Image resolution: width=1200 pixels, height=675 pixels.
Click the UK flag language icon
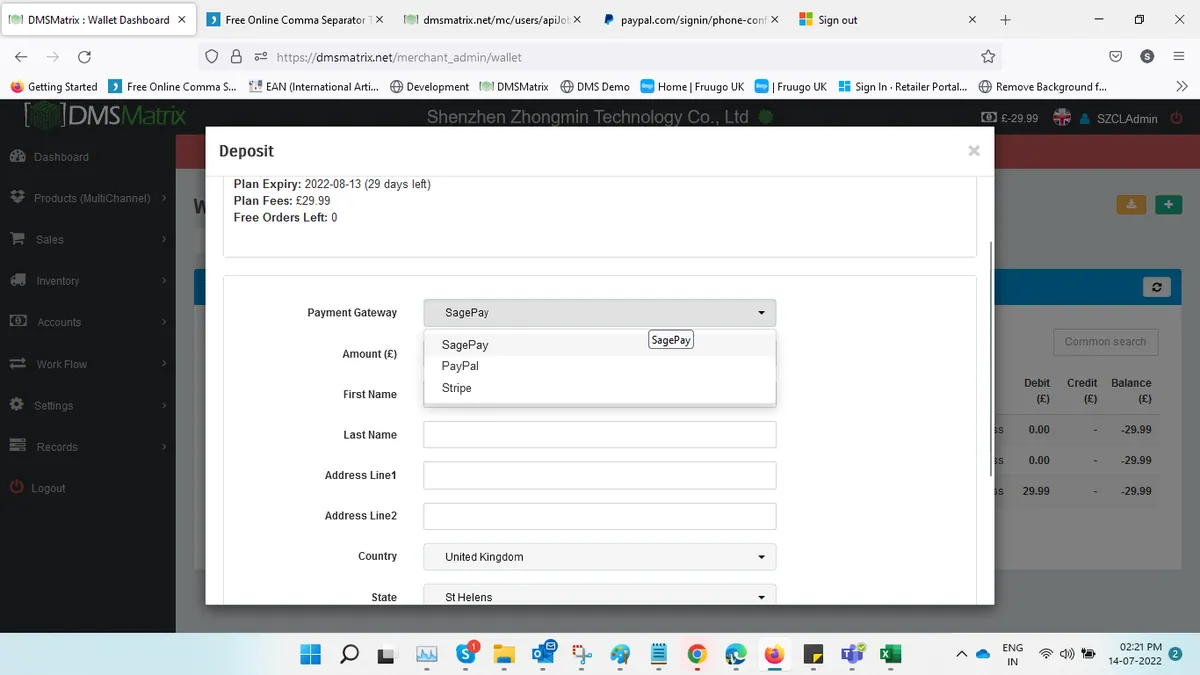click(1061, 118)
